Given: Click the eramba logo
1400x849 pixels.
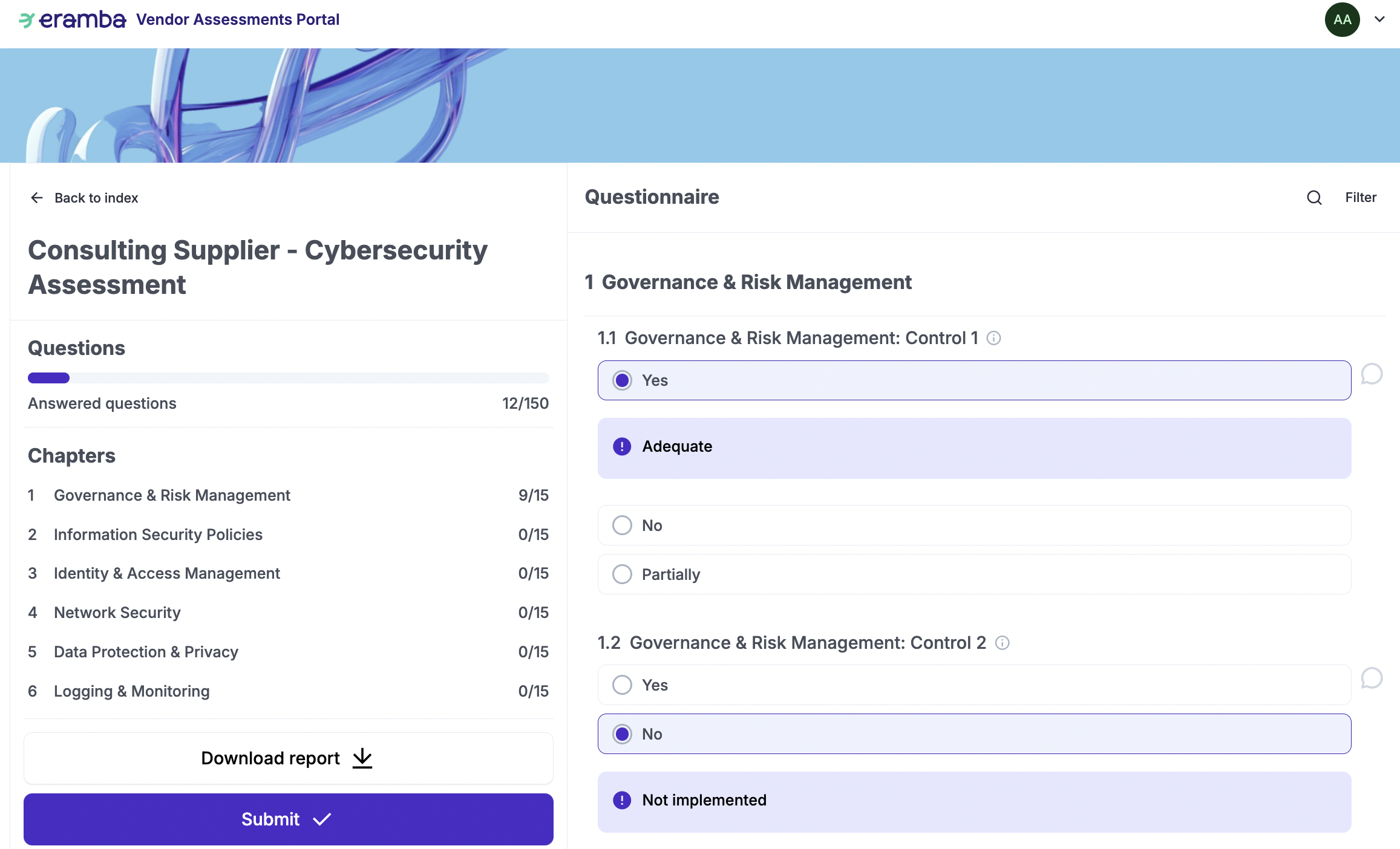Looking at the screenshot, I should click(x=73, y=19).
